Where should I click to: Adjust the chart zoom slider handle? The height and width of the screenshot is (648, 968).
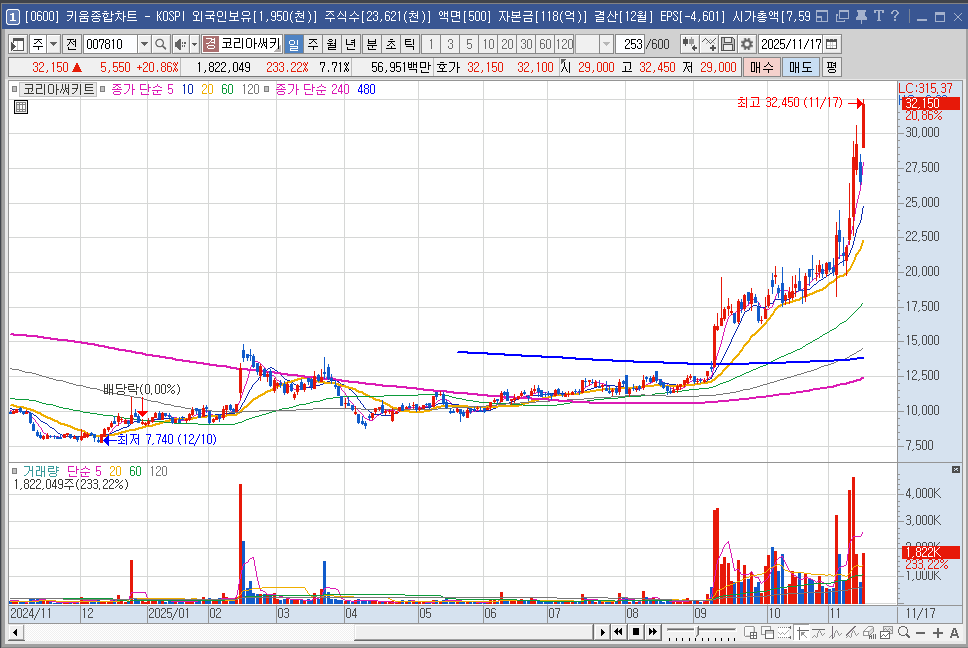(698, 631)
